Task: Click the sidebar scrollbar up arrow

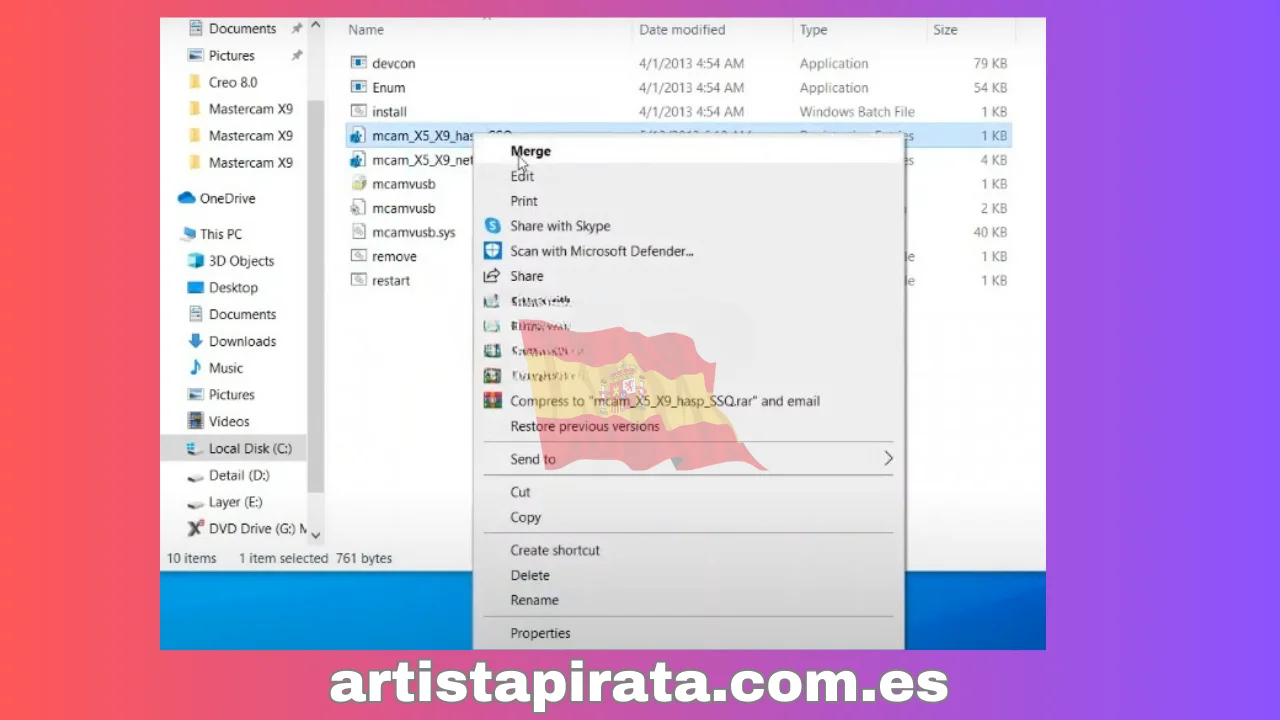Action: pos(316,25)
